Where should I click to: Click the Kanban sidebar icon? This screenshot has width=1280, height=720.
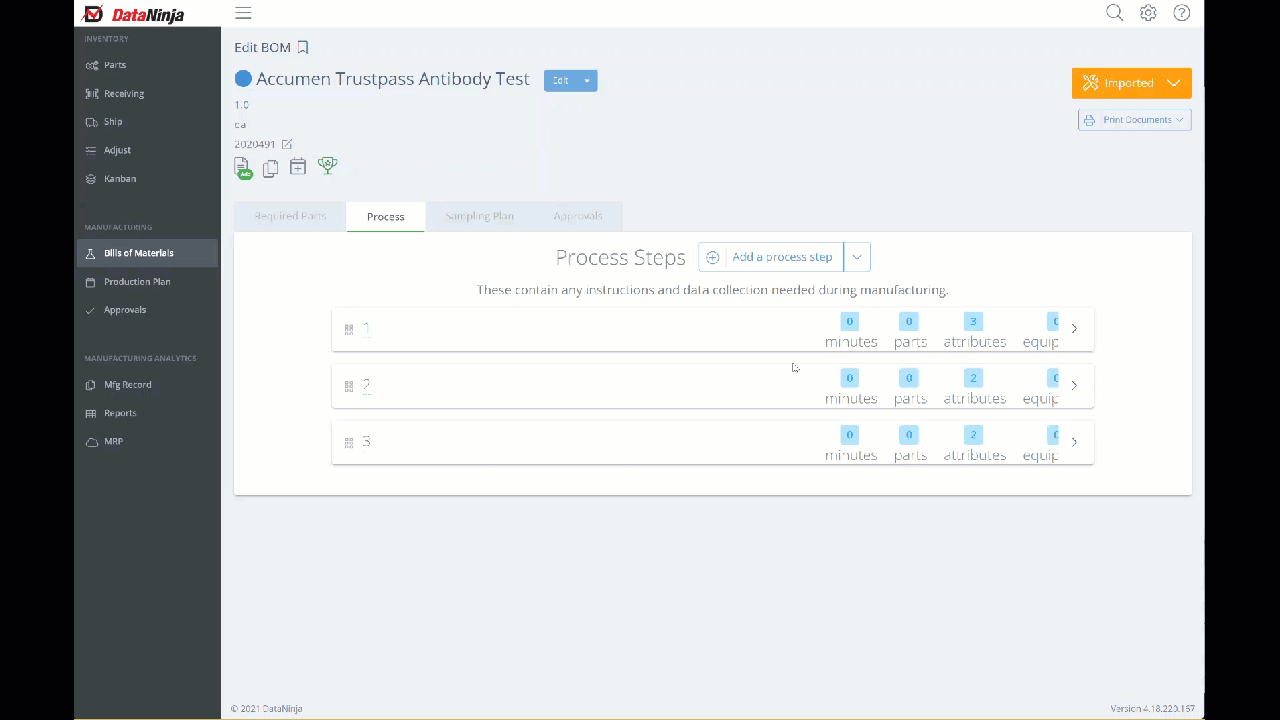91,179
